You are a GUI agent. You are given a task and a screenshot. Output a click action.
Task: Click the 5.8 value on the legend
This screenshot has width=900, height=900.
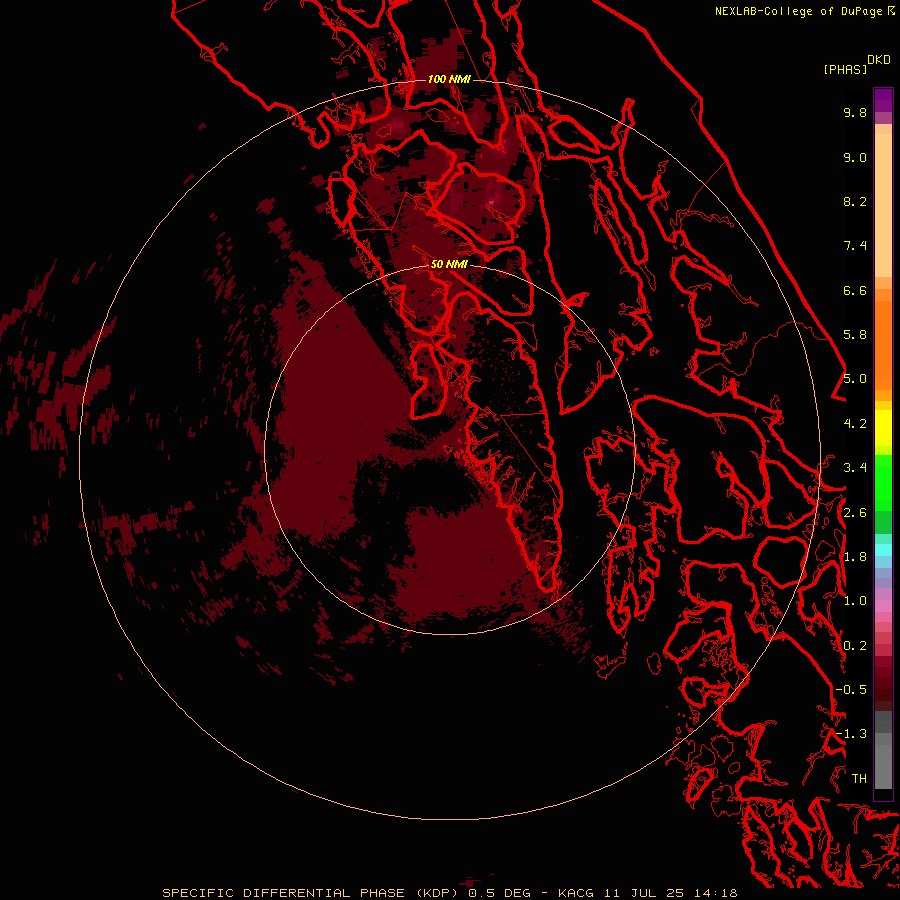point(855,335)
